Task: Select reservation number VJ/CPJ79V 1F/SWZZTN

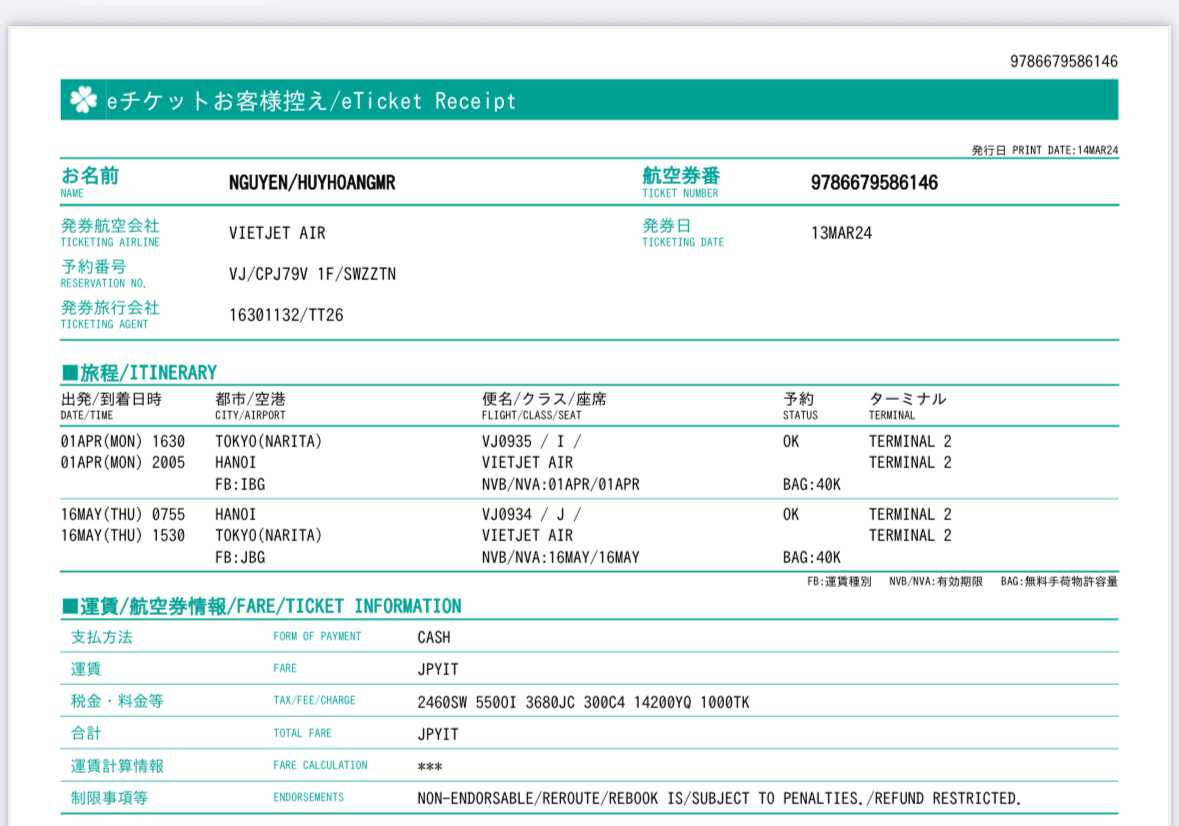Action: tap(312, 274)
